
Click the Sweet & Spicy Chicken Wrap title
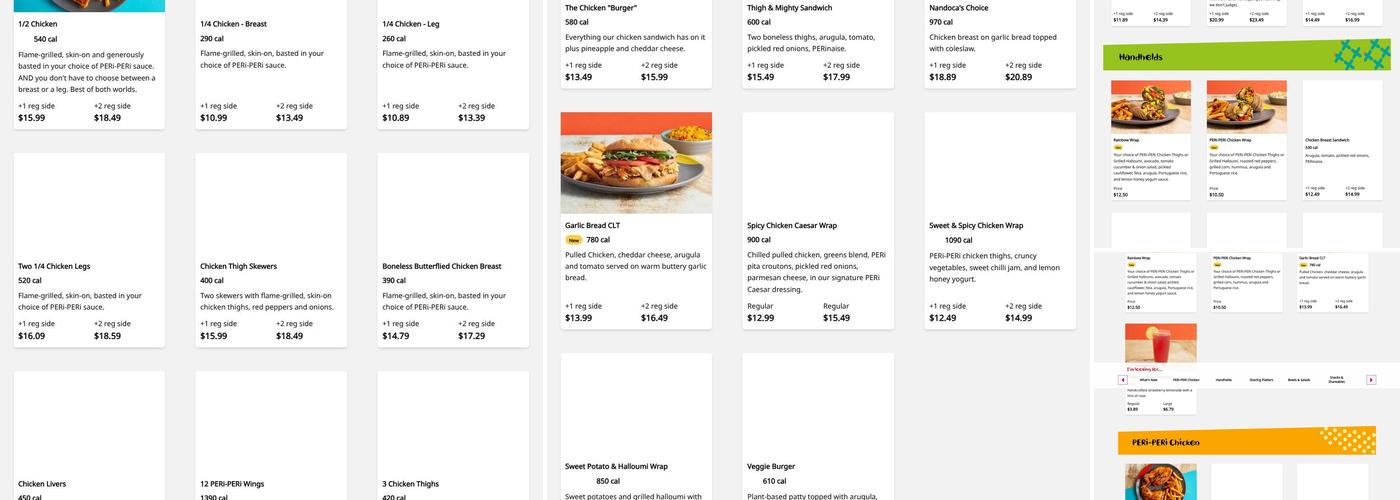click(x=976, y=226)
